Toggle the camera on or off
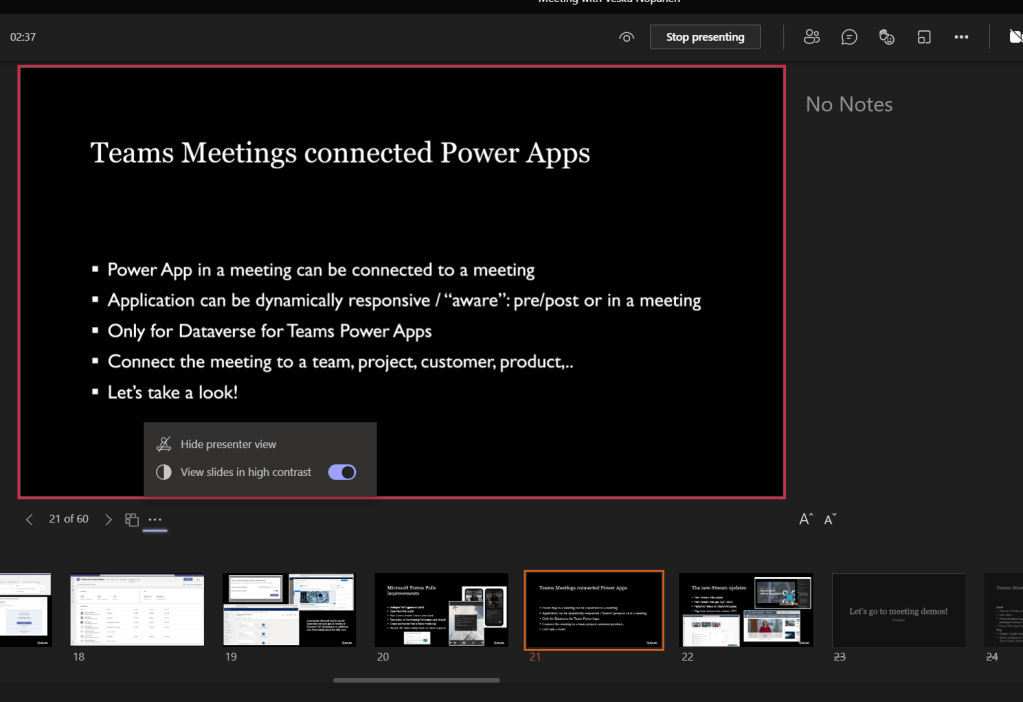This screenshot has height=702, width=1023. [x=1015, y=37]
